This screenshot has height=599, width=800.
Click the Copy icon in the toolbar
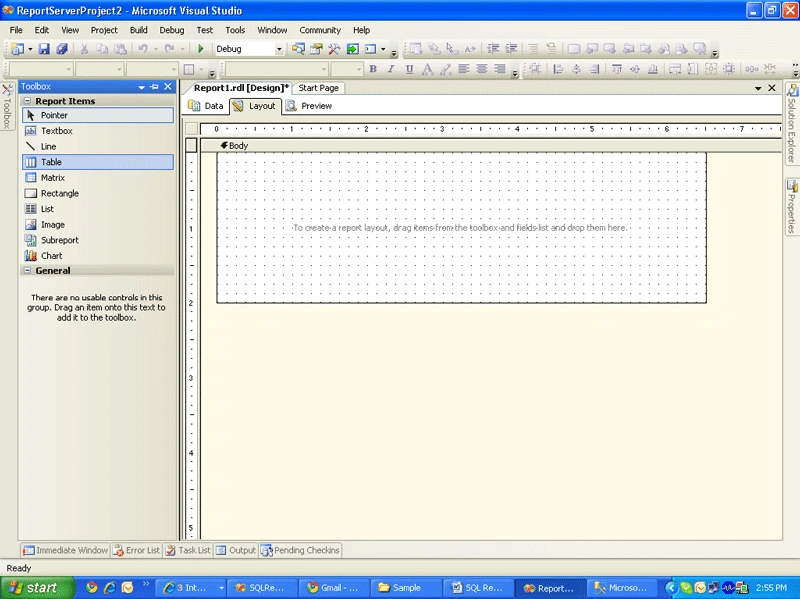click(x=102, y=49)
